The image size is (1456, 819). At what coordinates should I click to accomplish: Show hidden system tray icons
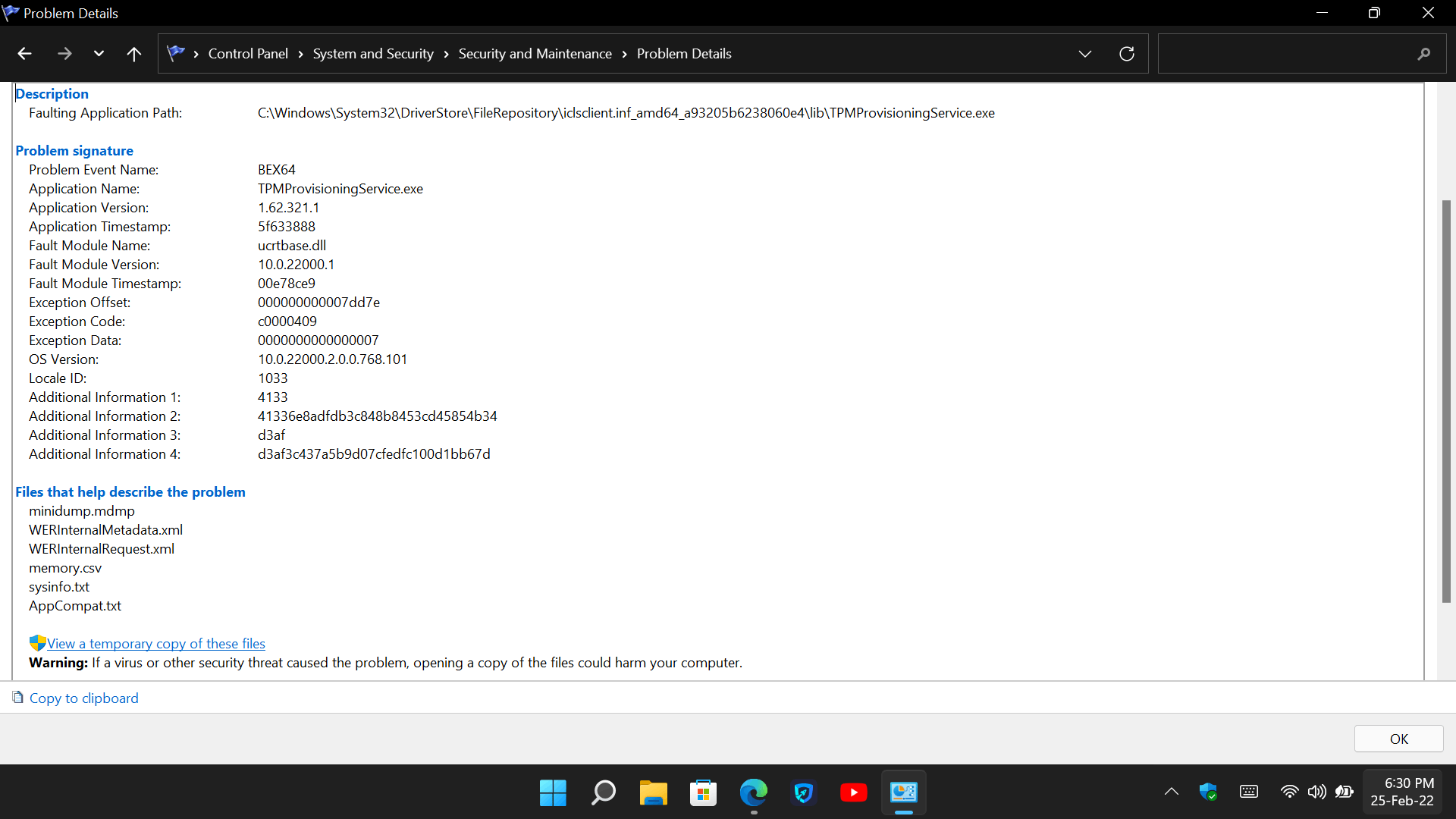click(1171, 792)
